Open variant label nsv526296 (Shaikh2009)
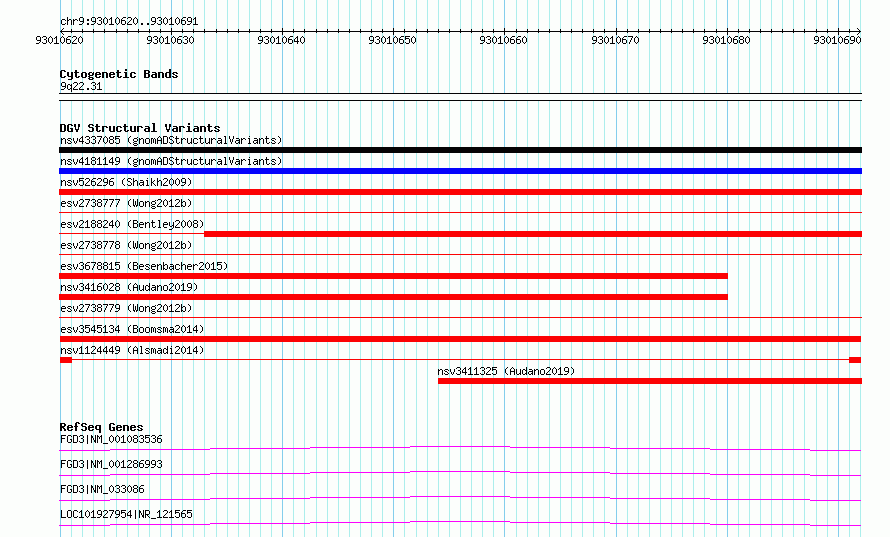Viewport: 890px width, 537px height. click(126, 182)
